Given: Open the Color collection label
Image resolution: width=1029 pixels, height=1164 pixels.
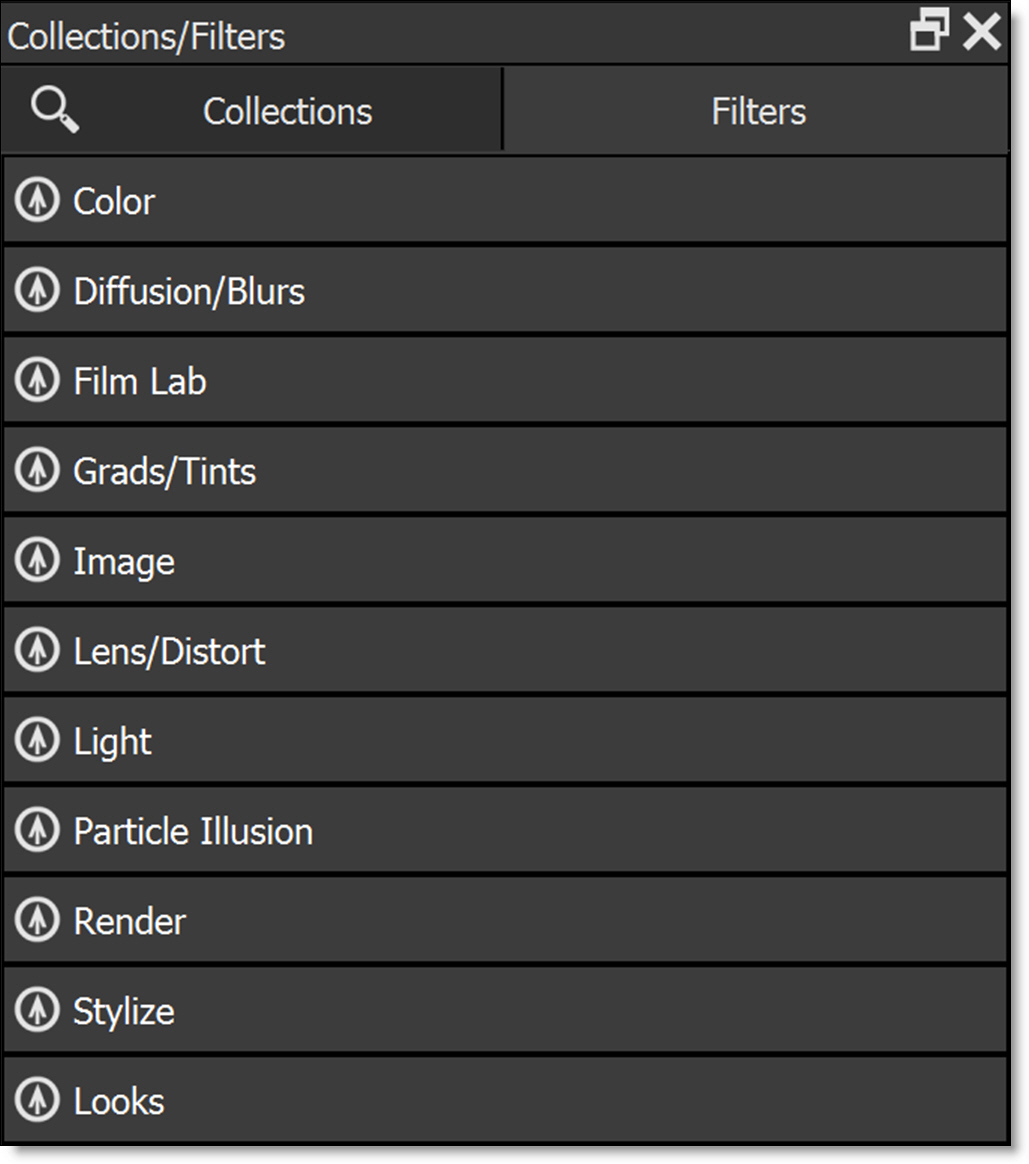Looking at the screenshot, I should coord(114,201).
